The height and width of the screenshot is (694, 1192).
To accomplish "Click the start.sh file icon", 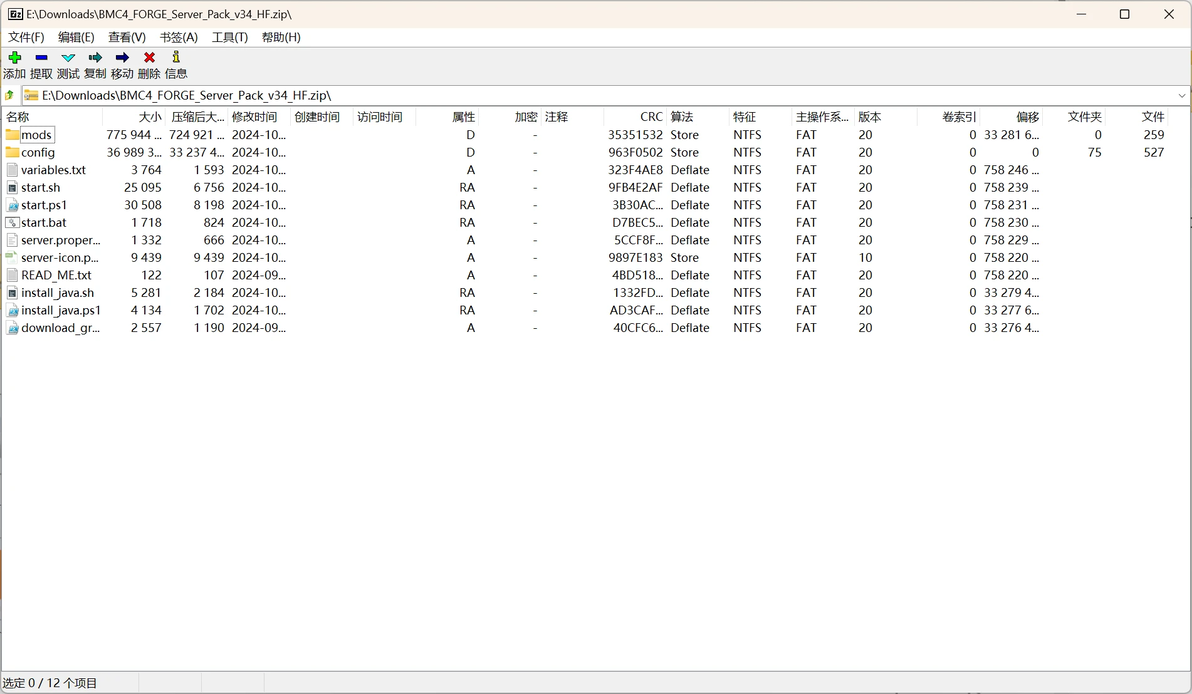I will (x=12, y=187).
